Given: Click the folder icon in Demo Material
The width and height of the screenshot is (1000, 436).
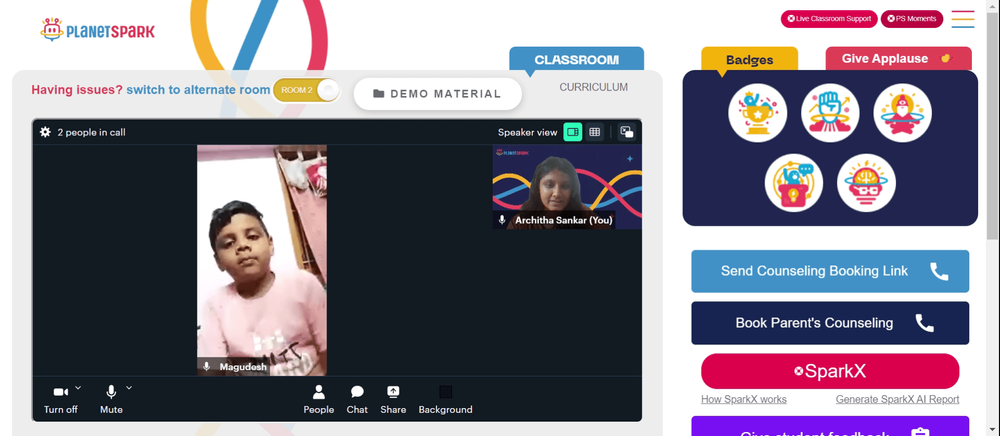Looking at the screenshot, I should [x=379, y=94].
